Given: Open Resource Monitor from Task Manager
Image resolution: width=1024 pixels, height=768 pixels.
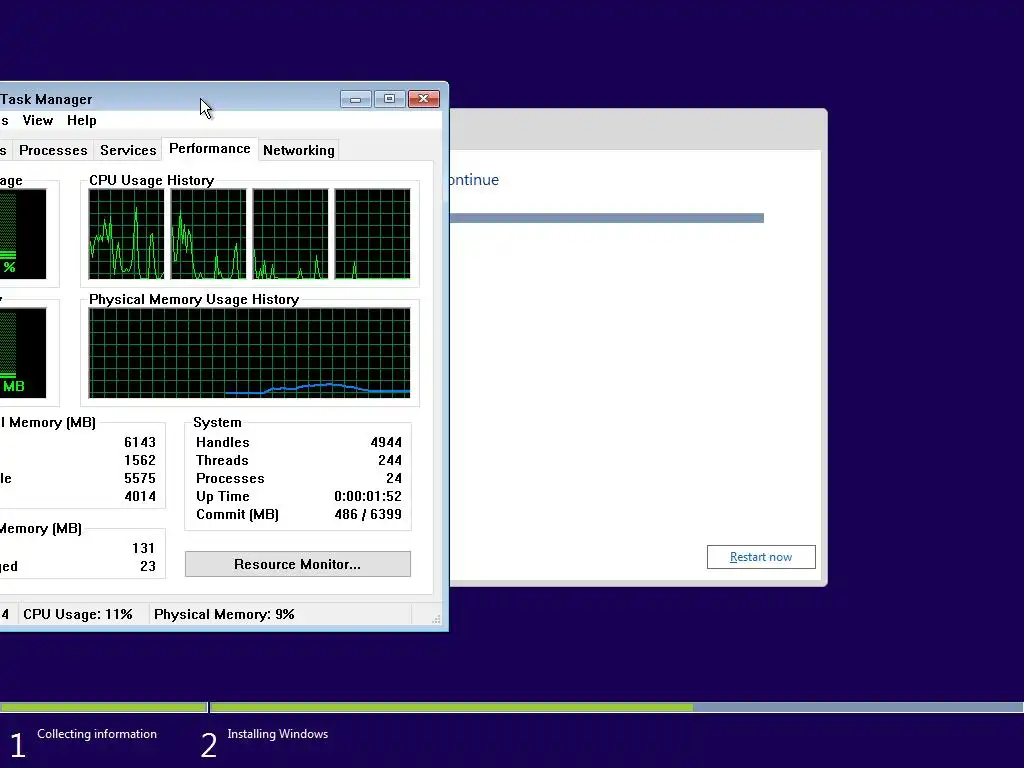Looking at the screenshot, I should tap(298, 564).
